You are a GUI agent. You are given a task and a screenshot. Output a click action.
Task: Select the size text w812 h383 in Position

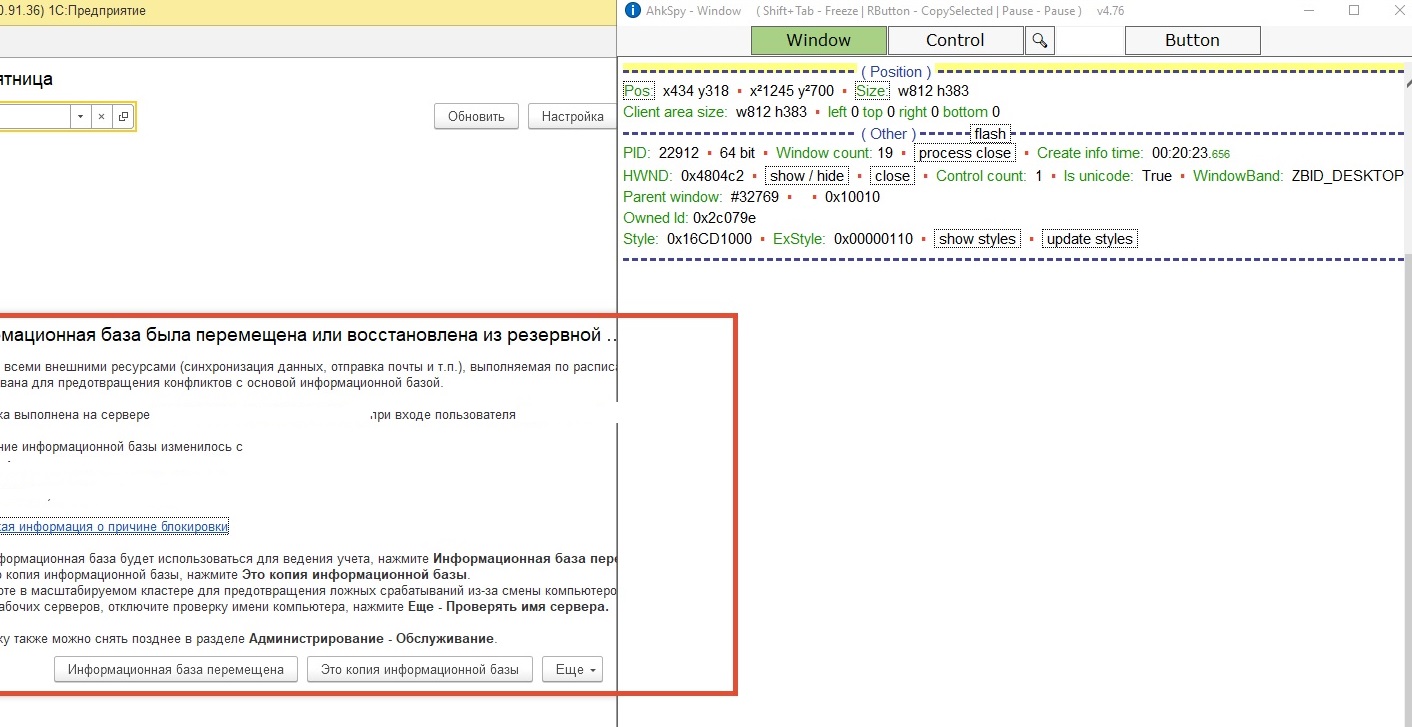click(x=933, y=91)
